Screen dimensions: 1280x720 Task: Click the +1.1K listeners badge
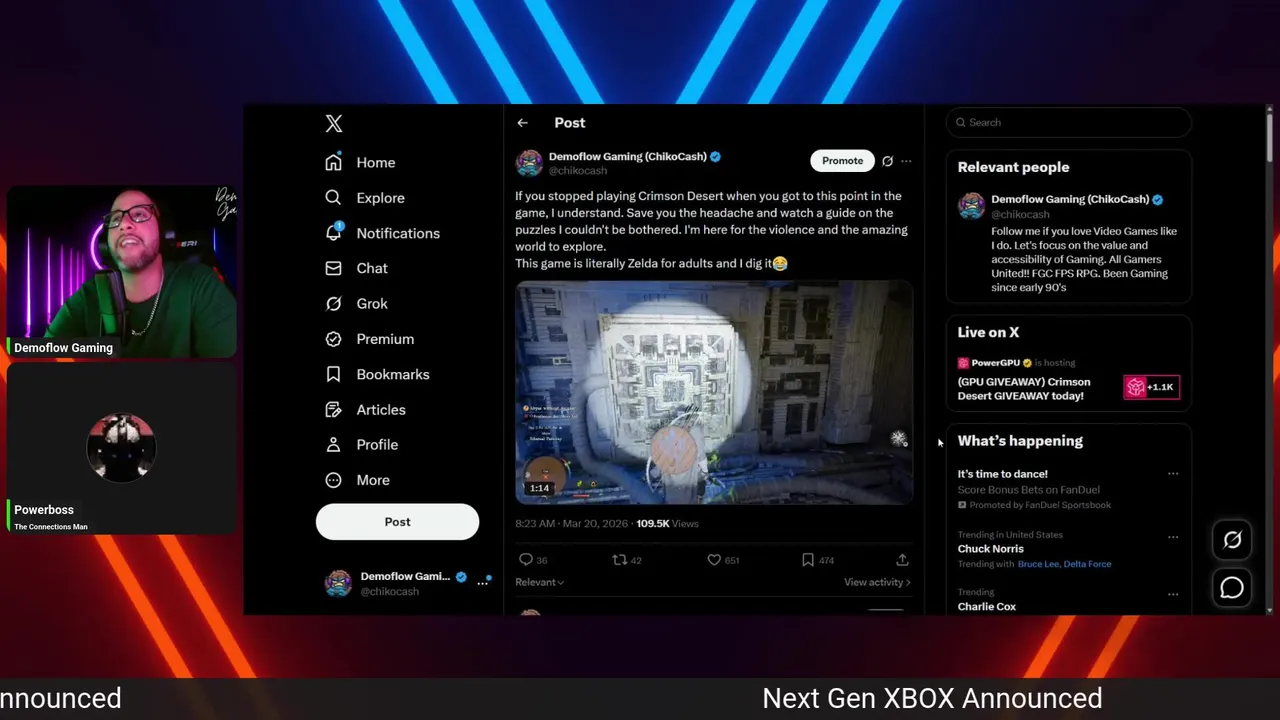(1151, 387)
